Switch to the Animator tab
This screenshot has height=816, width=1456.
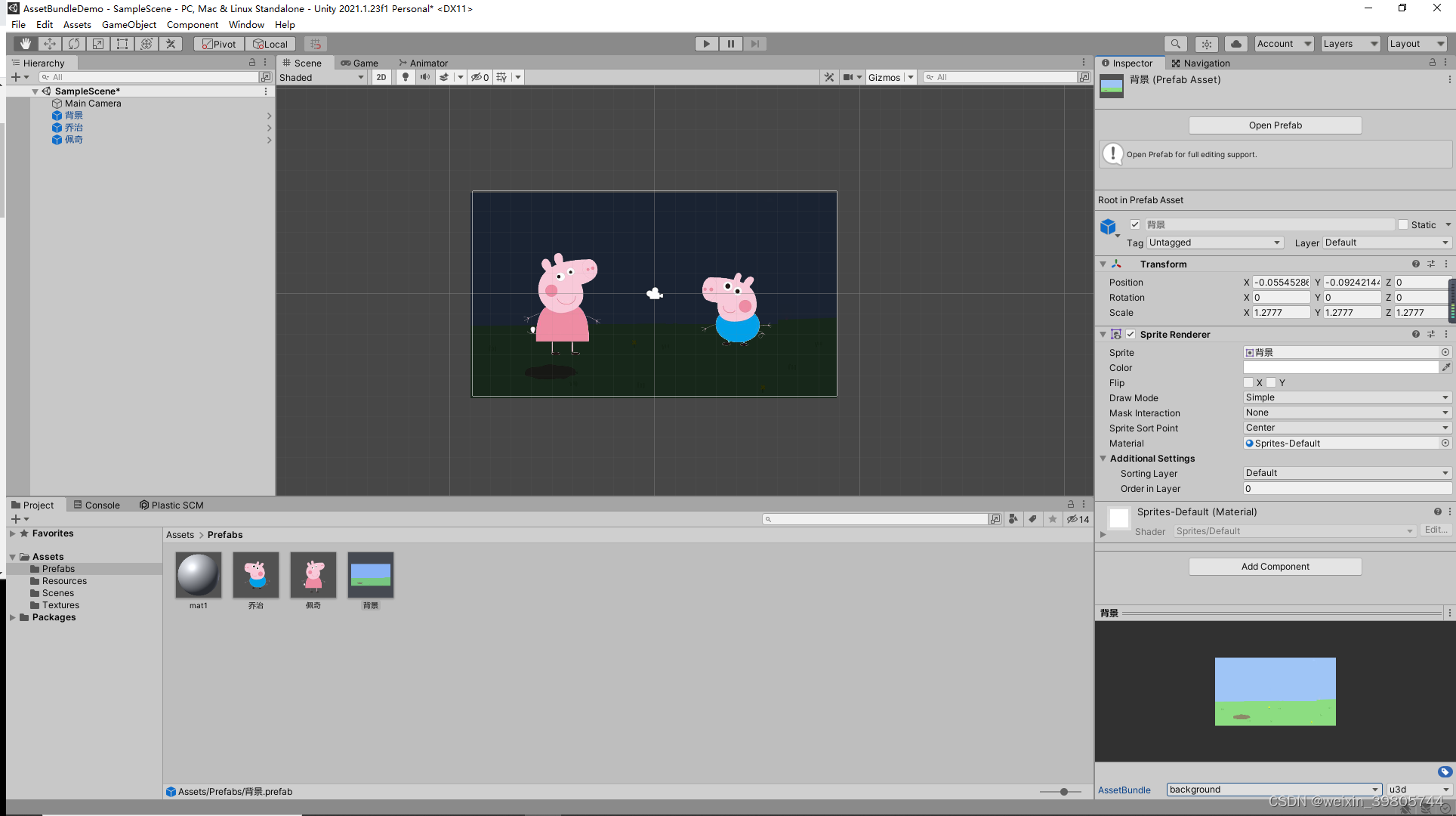[x=424, y=63]
